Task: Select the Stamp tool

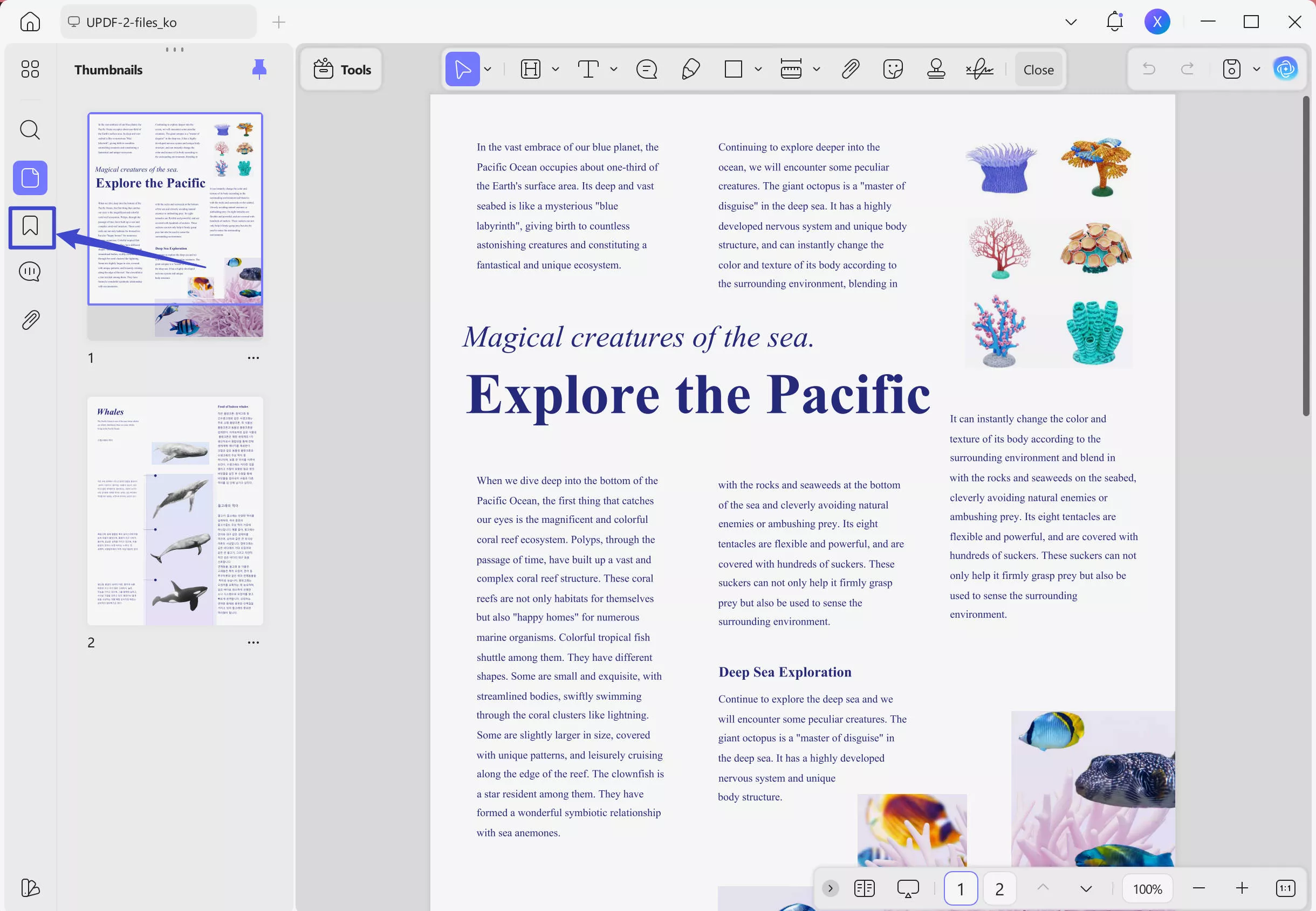Action: tap(936, 70)
